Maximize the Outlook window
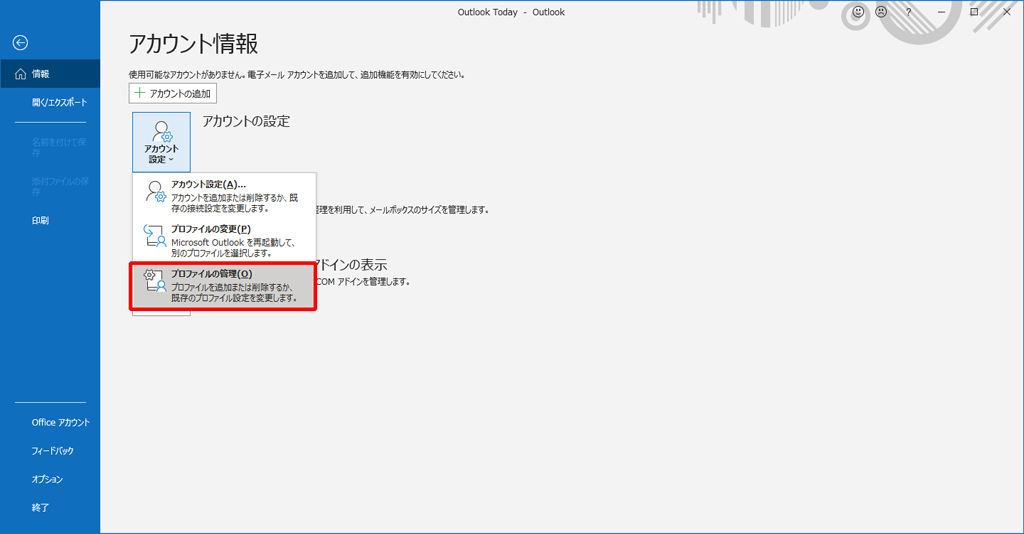This screenshot has width=1024, height=534. click(x=974, y=12)
